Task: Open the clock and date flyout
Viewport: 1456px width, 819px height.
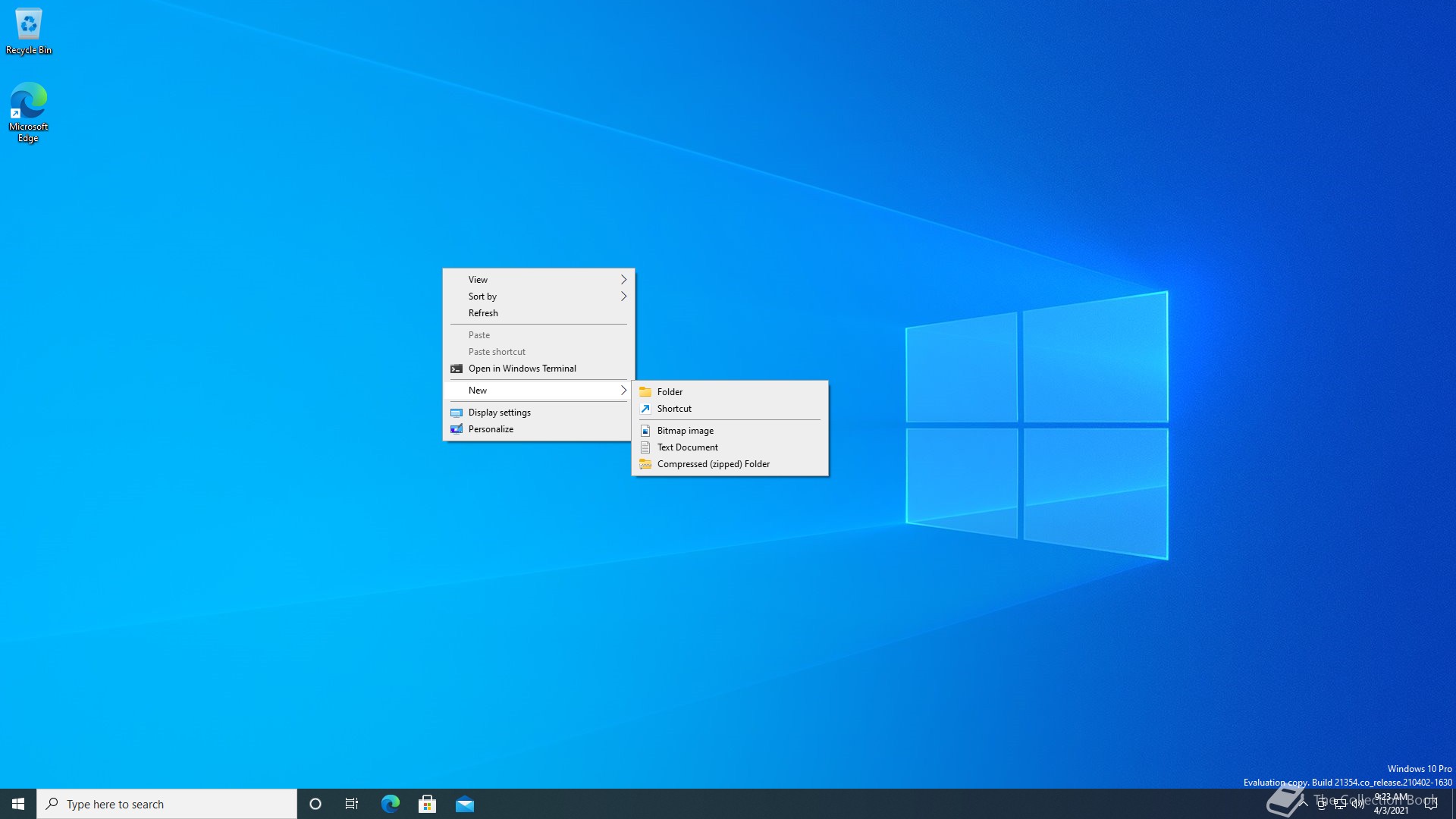Action: coord(1392,804)
